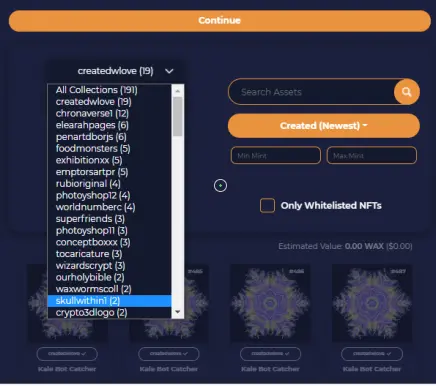The image size is (436, 386).
Task: Open the third Kale Bot Catcher thumbnail
Action: tap(270, 303)
